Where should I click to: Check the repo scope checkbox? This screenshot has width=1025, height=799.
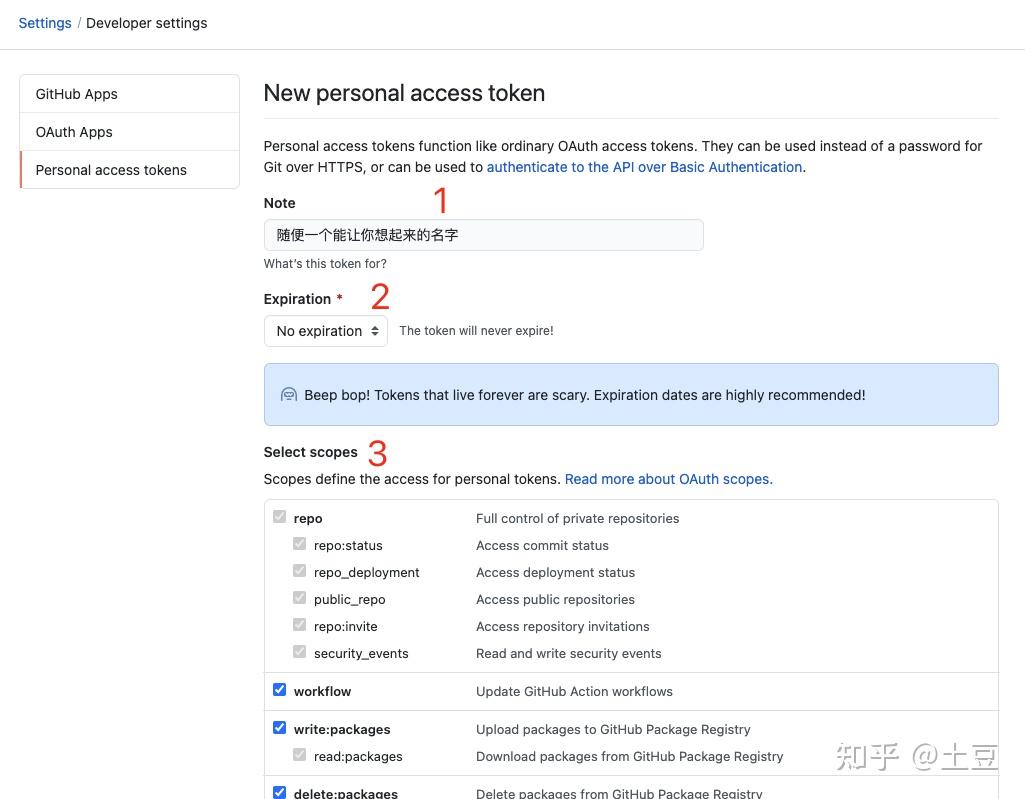279,516
